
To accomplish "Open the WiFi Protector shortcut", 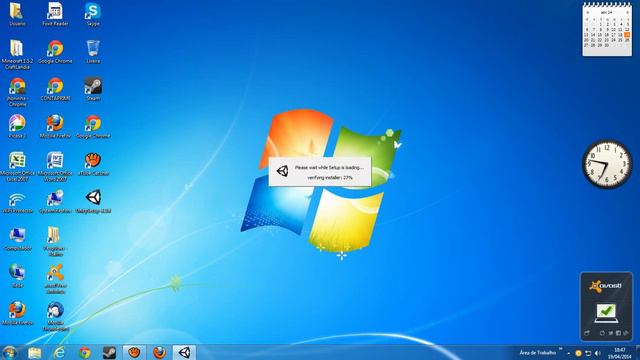I will (17, 202).
